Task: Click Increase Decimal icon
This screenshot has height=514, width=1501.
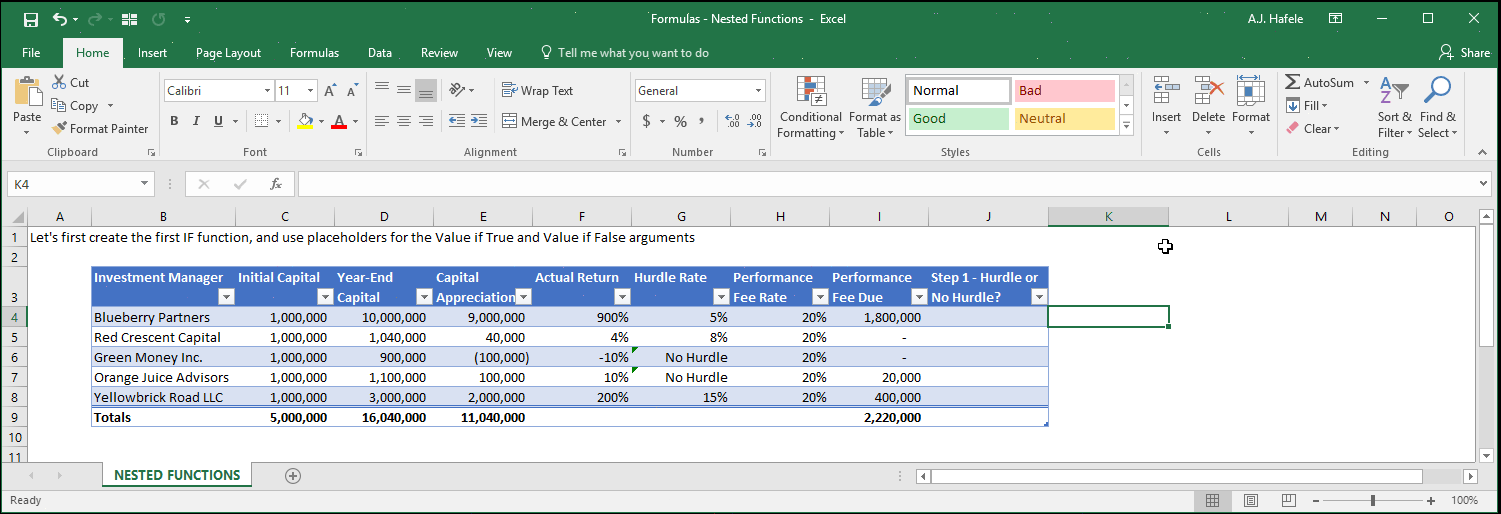Action: click(x=731, y=121)
